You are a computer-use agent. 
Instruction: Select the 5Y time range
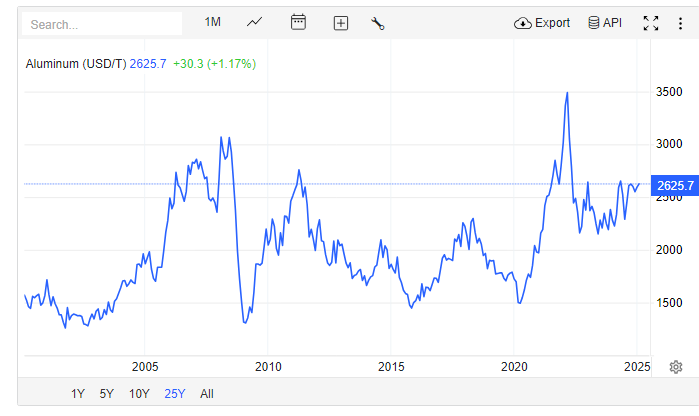click(107, 393)
